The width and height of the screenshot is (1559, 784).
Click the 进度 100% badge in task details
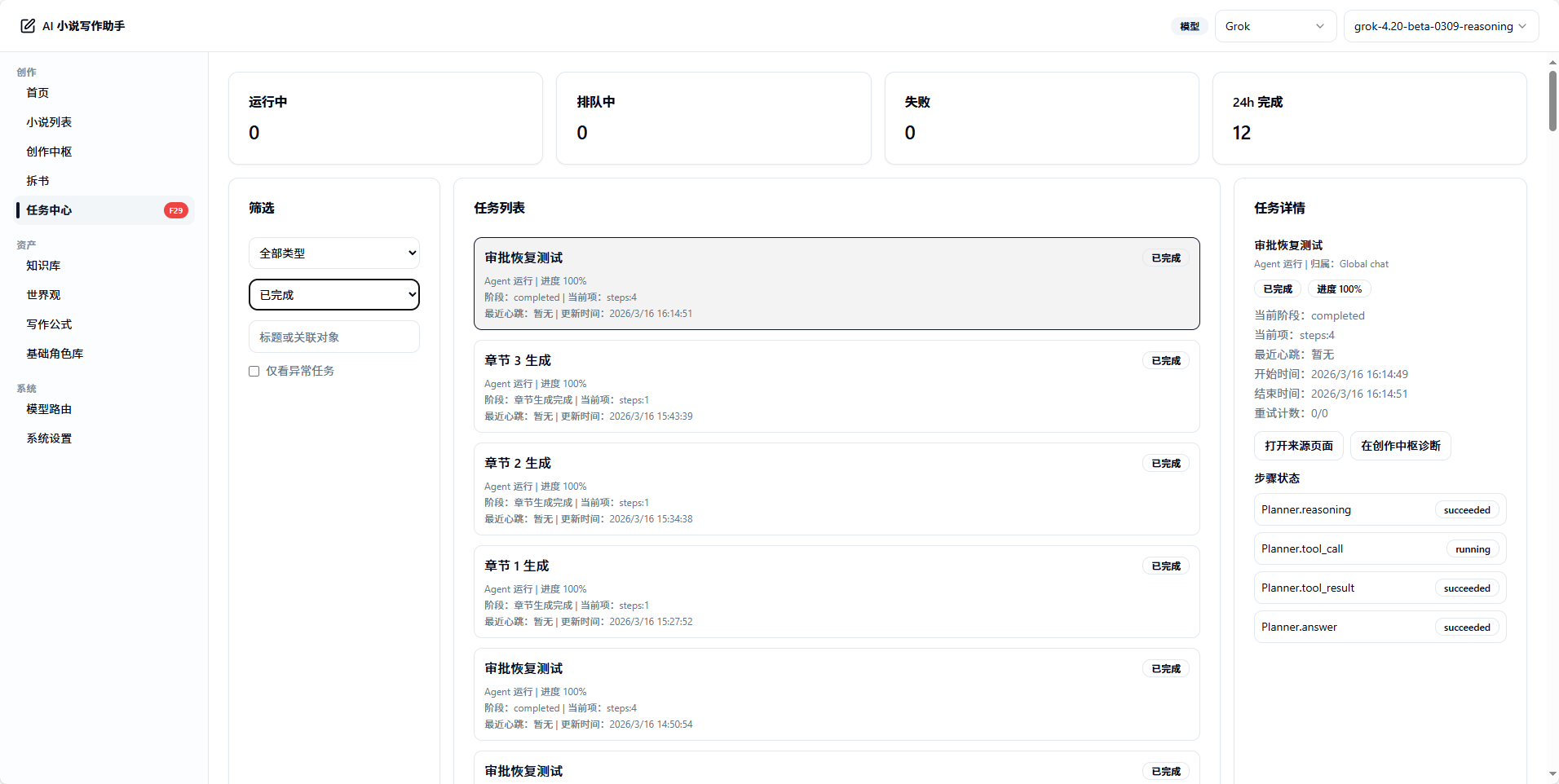[x=1339, y=288]
